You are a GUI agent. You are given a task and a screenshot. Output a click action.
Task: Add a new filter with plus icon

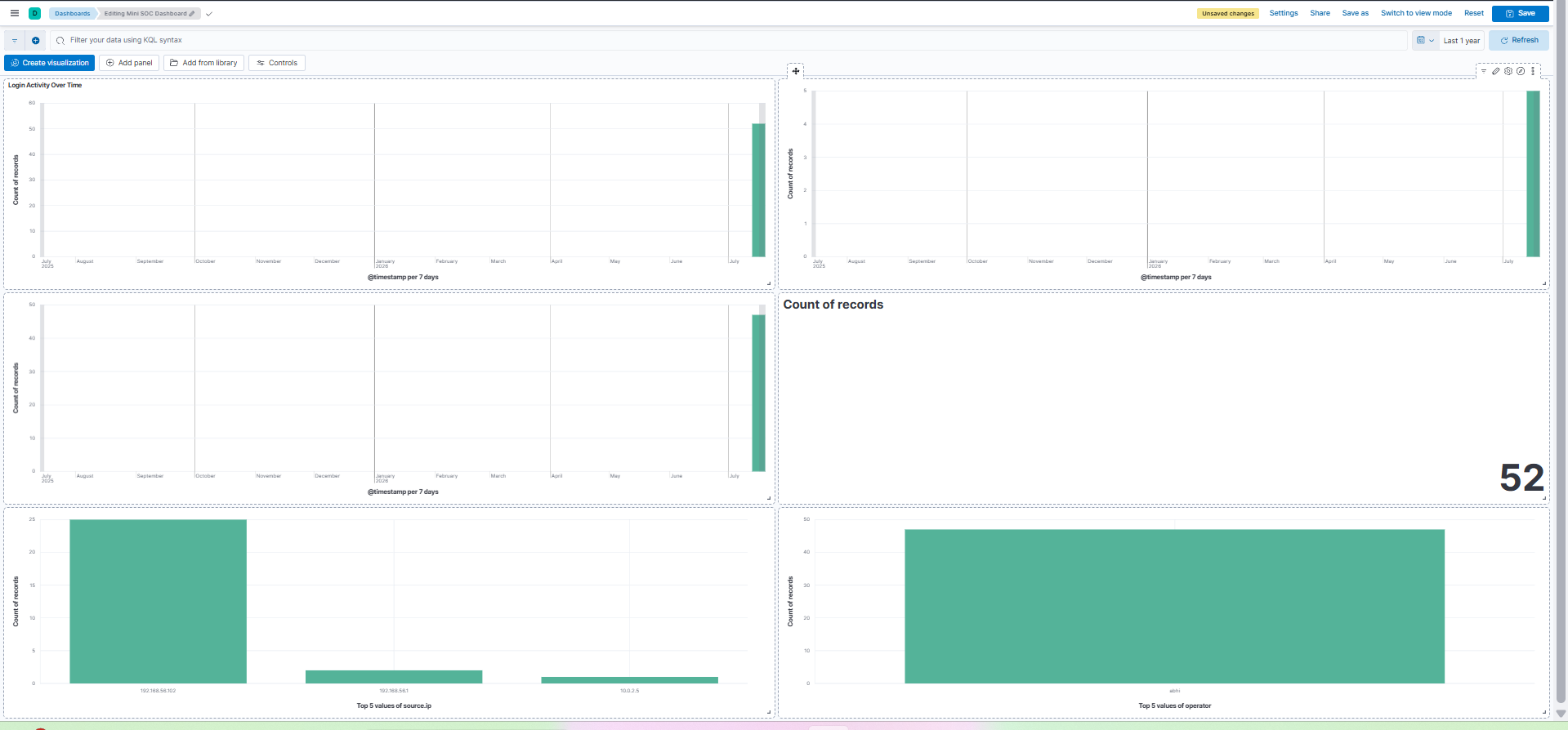pos(35,40)
